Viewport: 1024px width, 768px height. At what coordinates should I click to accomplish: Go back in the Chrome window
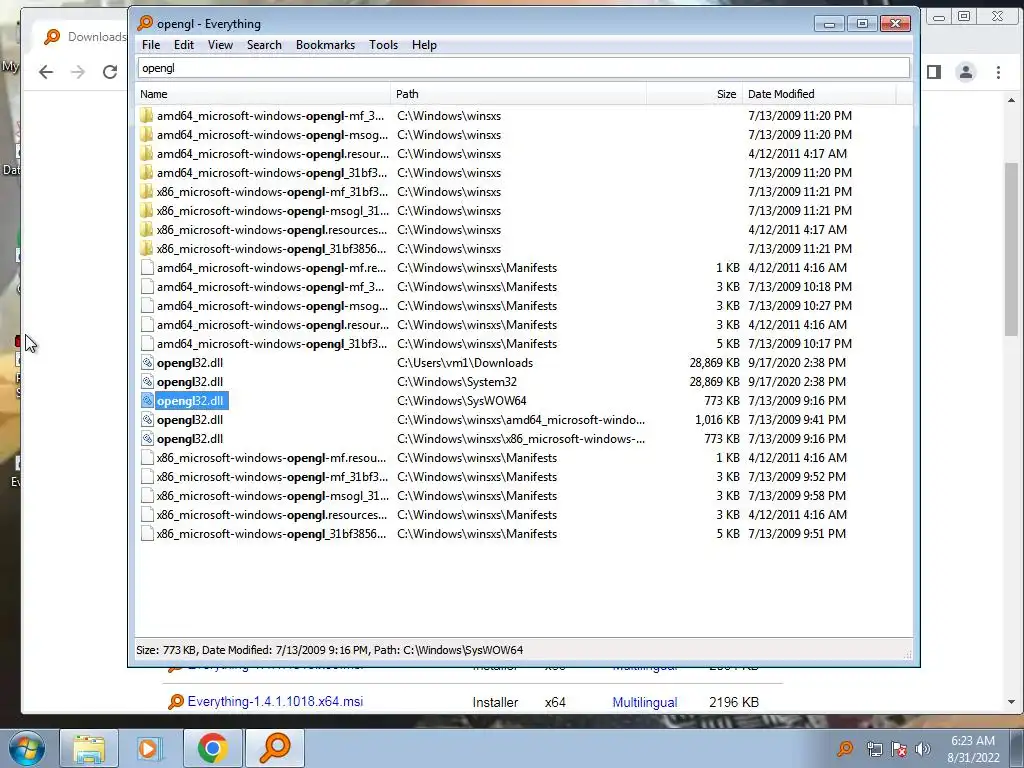[x=46, y=72]
